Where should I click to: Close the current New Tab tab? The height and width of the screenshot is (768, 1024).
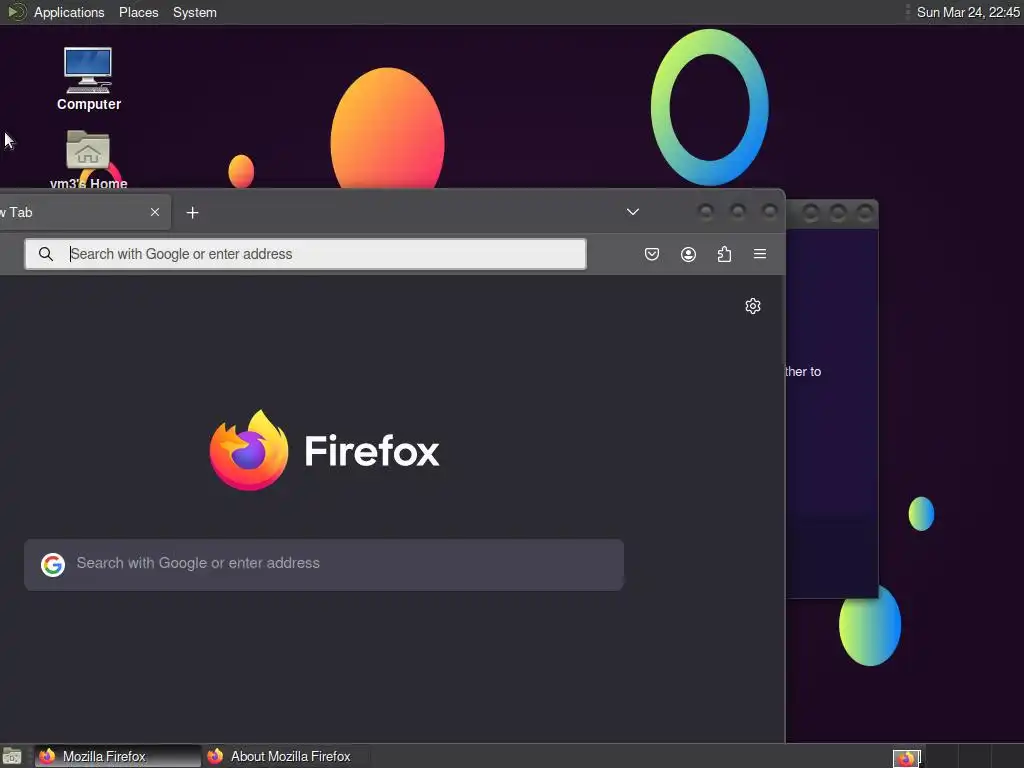(155, 212)
